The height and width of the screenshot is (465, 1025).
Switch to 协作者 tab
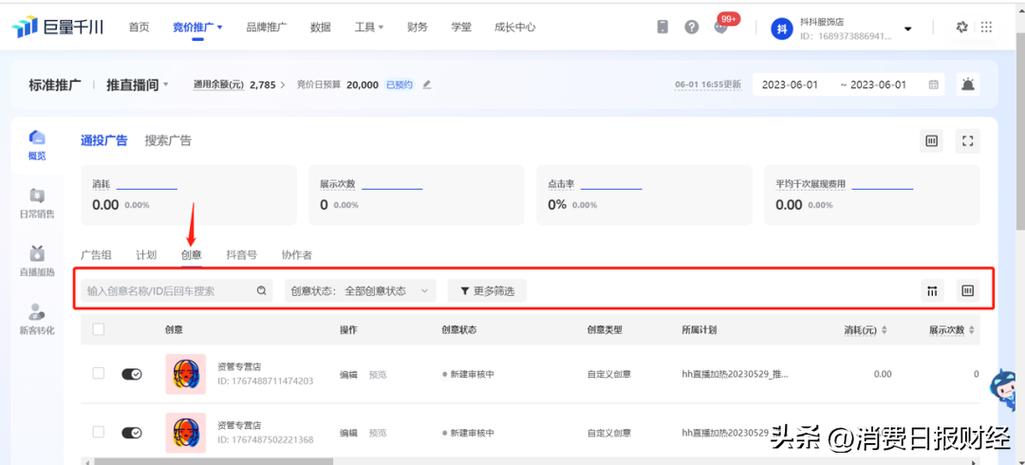(x=297, y=255)
